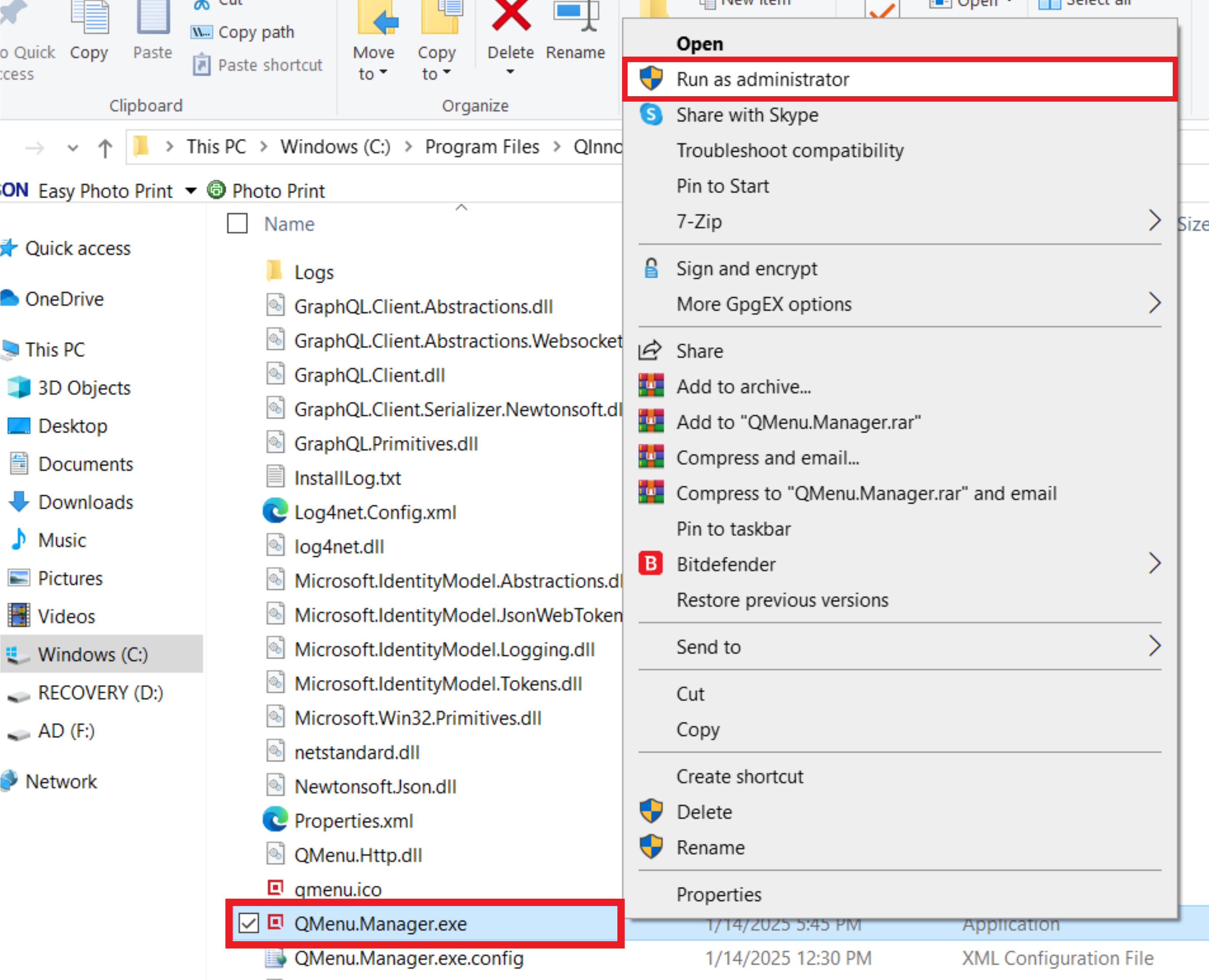
Task: Click the Sign and encrypt padlock icon
Action: point(651,269)
